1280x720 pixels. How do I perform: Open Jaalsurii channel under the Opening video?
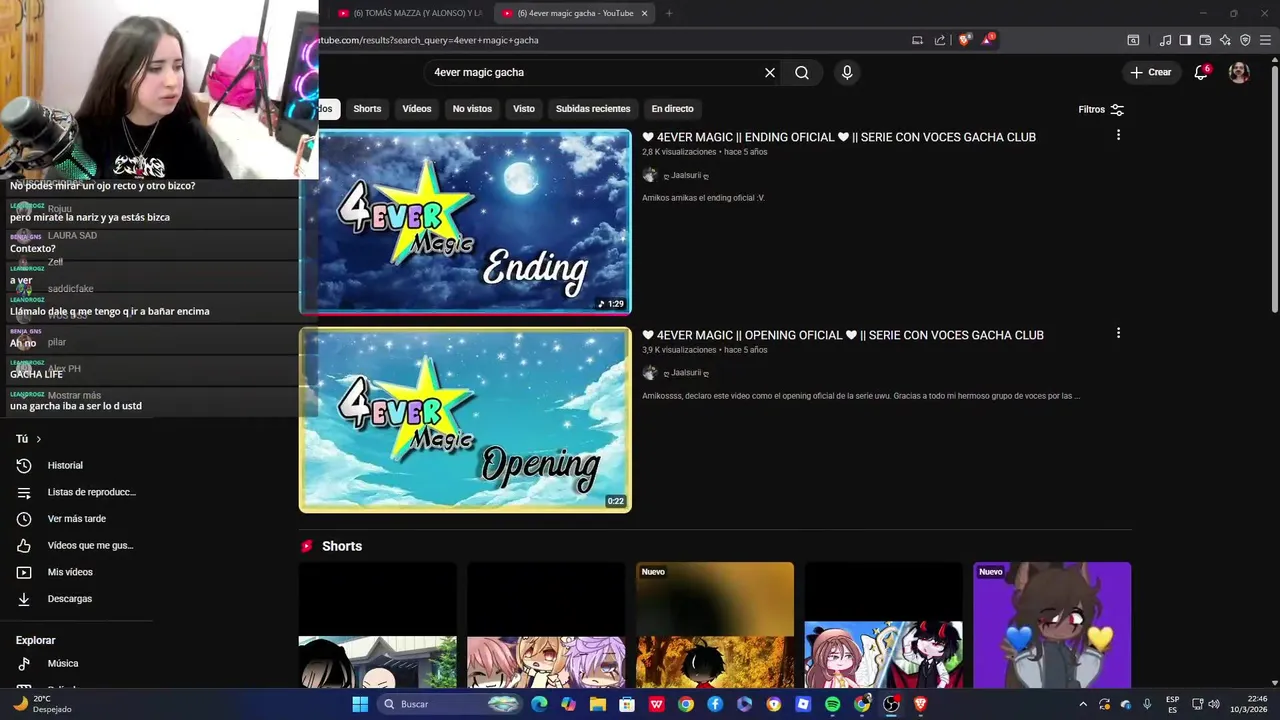685,373
